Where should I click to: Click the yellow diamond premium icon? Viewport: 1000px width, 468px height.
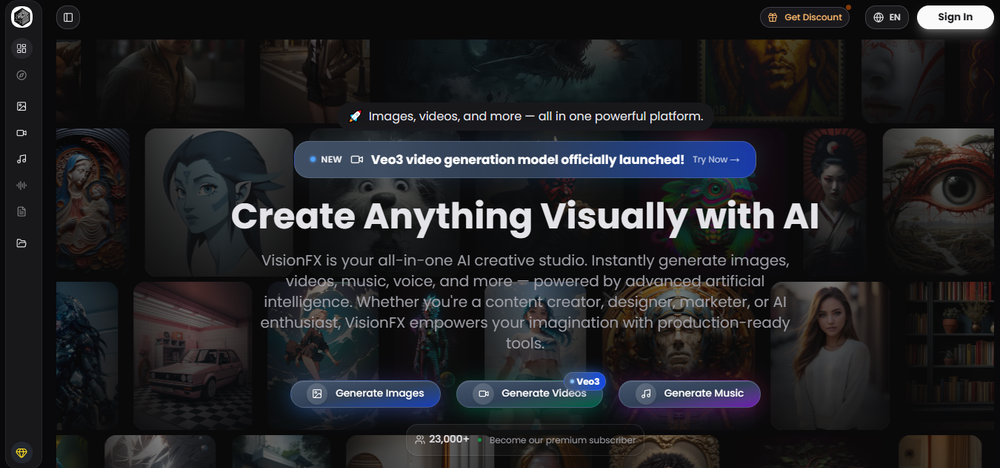click(22, 453)
